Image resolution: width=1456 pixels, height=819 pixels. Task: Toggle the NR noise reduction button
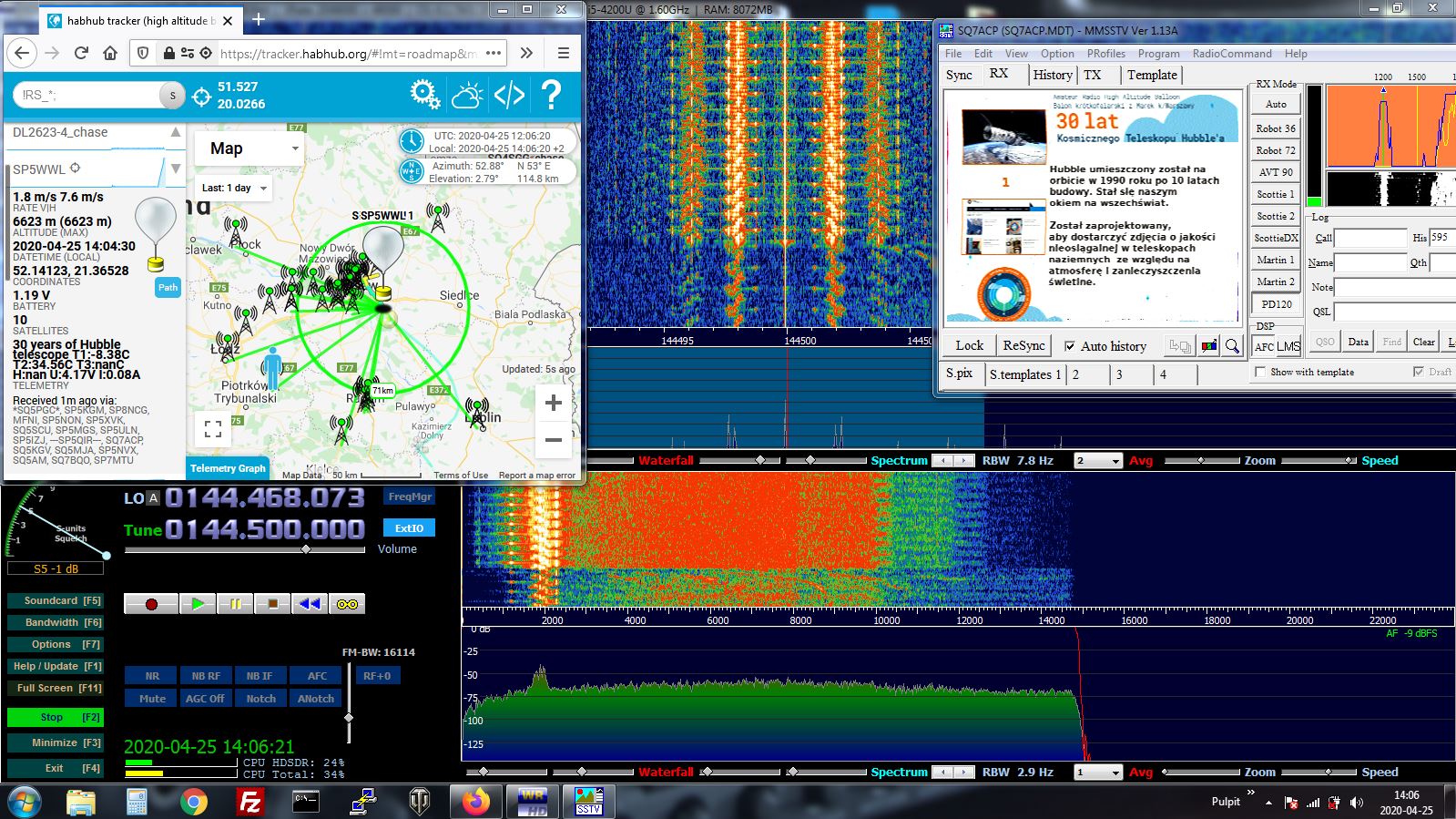click(x=152, y=676)
